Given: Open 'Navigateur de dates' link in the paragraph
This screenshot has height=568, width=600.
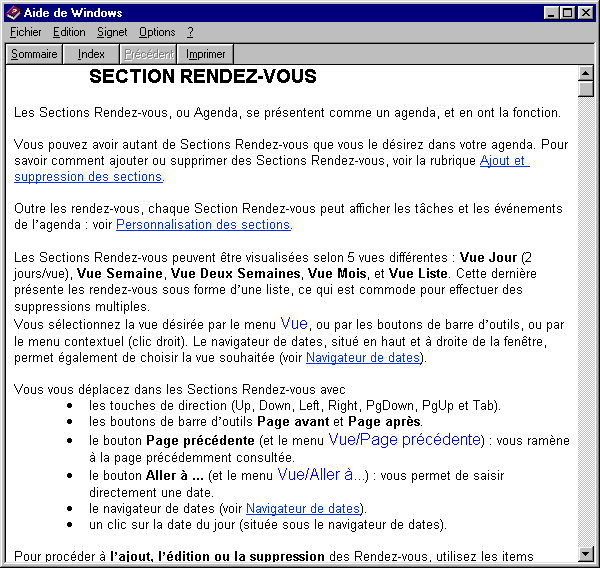Looking at the screenshot, I should click(x=363, y=357).
